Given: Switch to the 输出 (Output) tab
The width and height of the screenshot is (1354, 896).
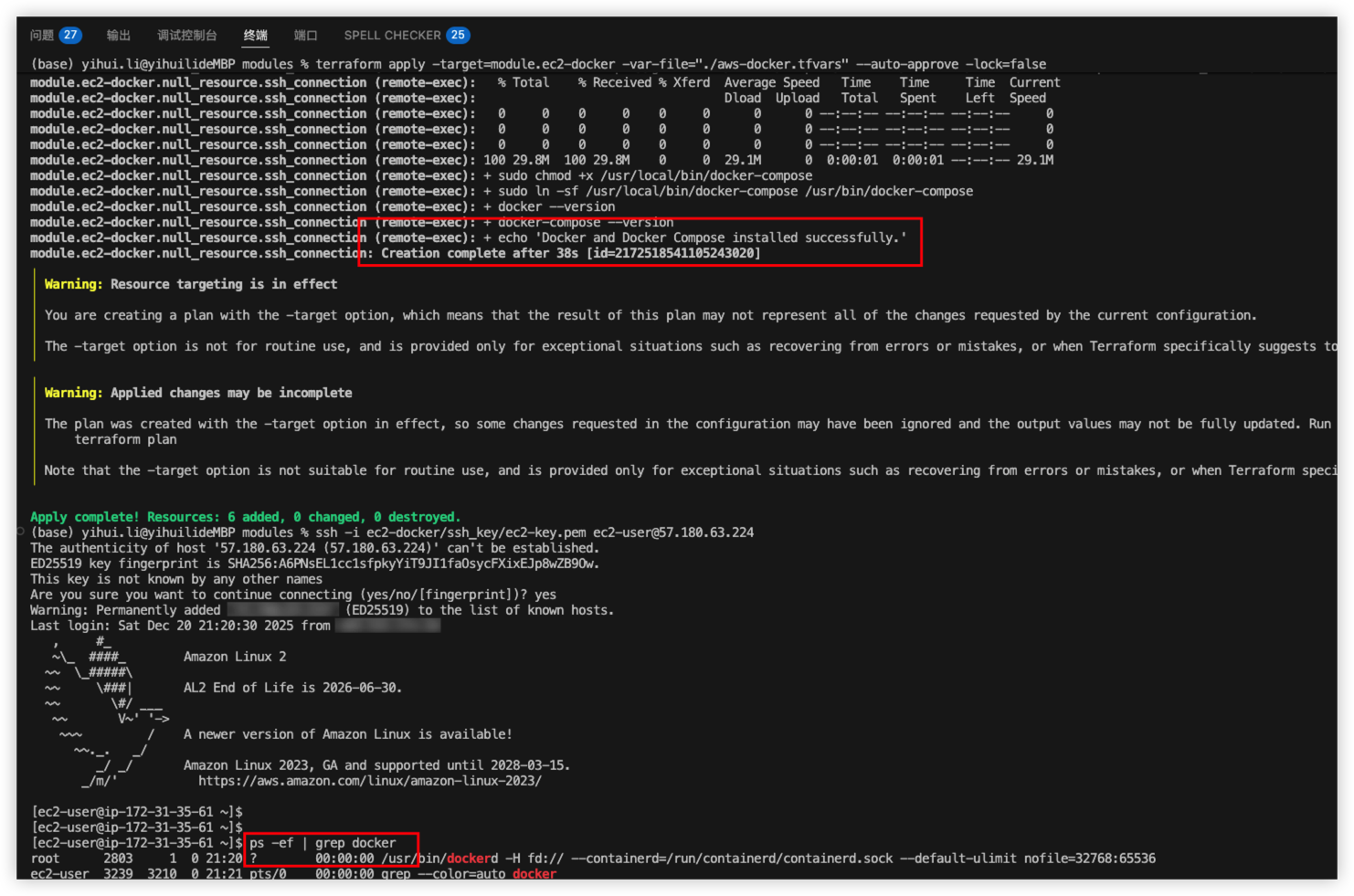Looking at the screenshot, I should [119, 35].
